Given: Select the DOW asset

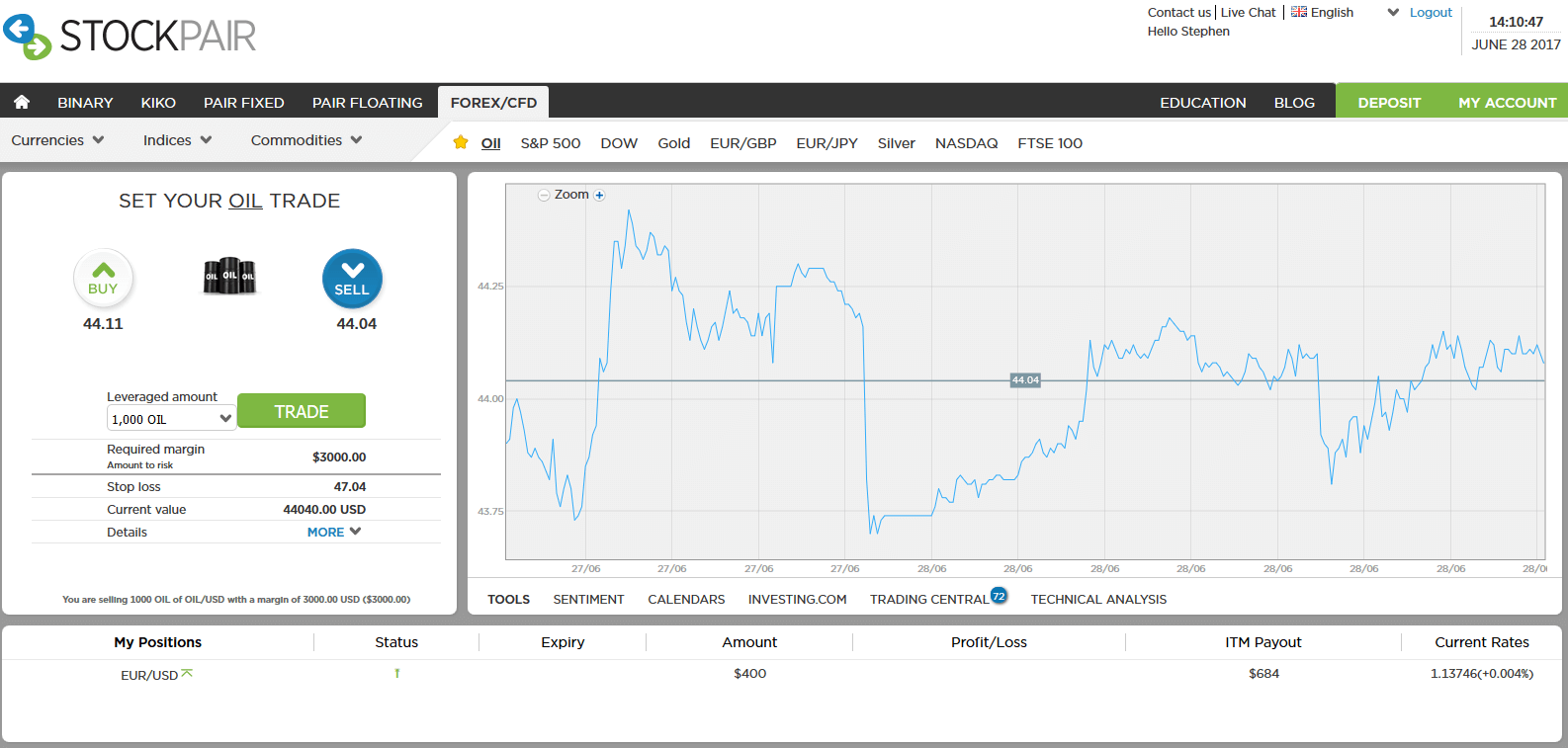Looking at the screenshot, I should pos(619,143).
